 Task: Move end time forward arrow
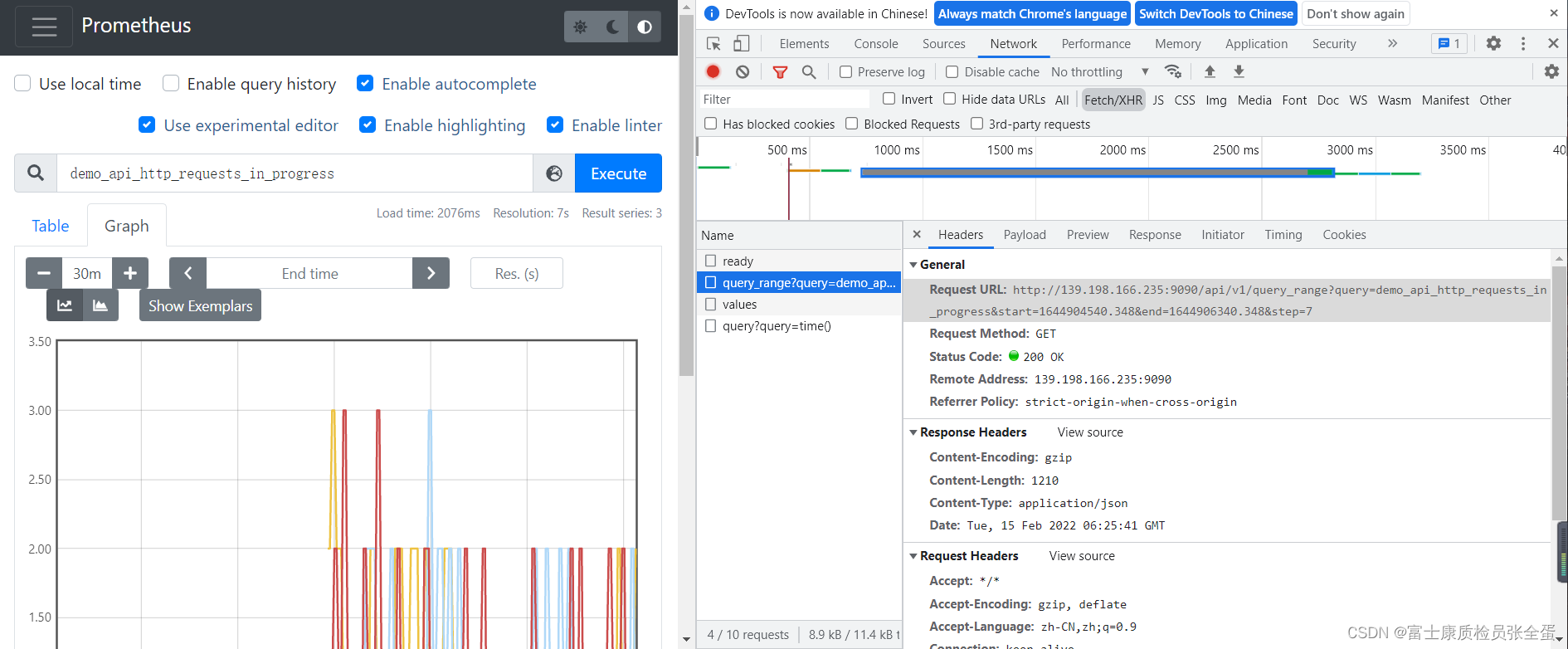pos(431,273)
